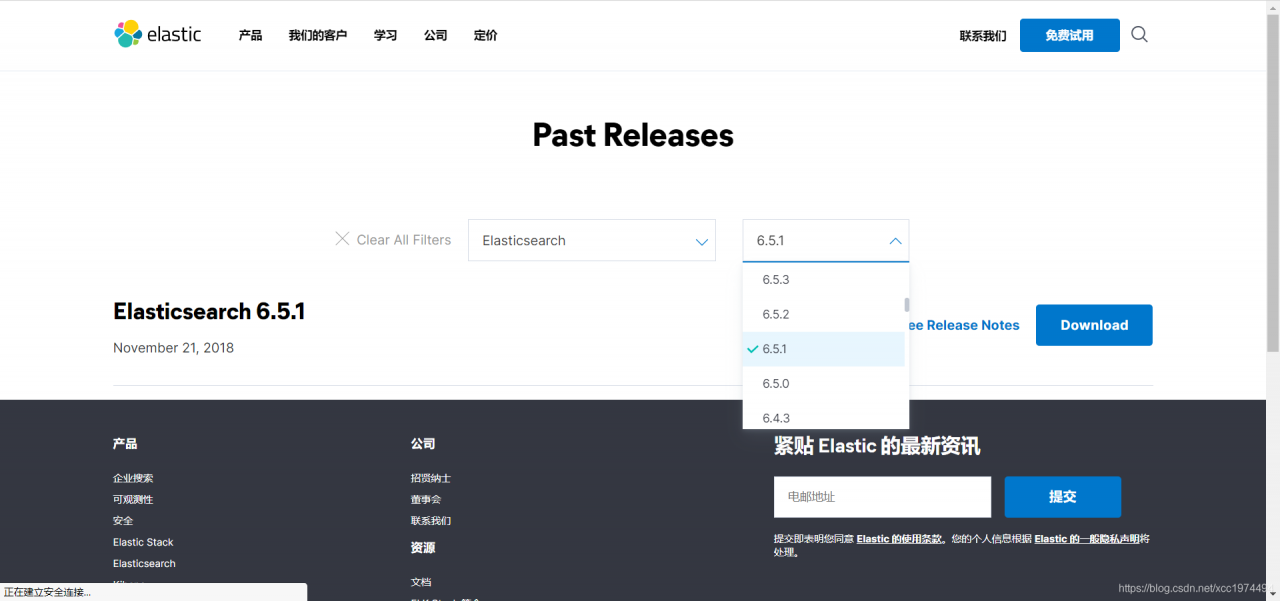Choose 6.4.3 in the version dropdown
The image size is (1280, 601).
tap(776, 417)
